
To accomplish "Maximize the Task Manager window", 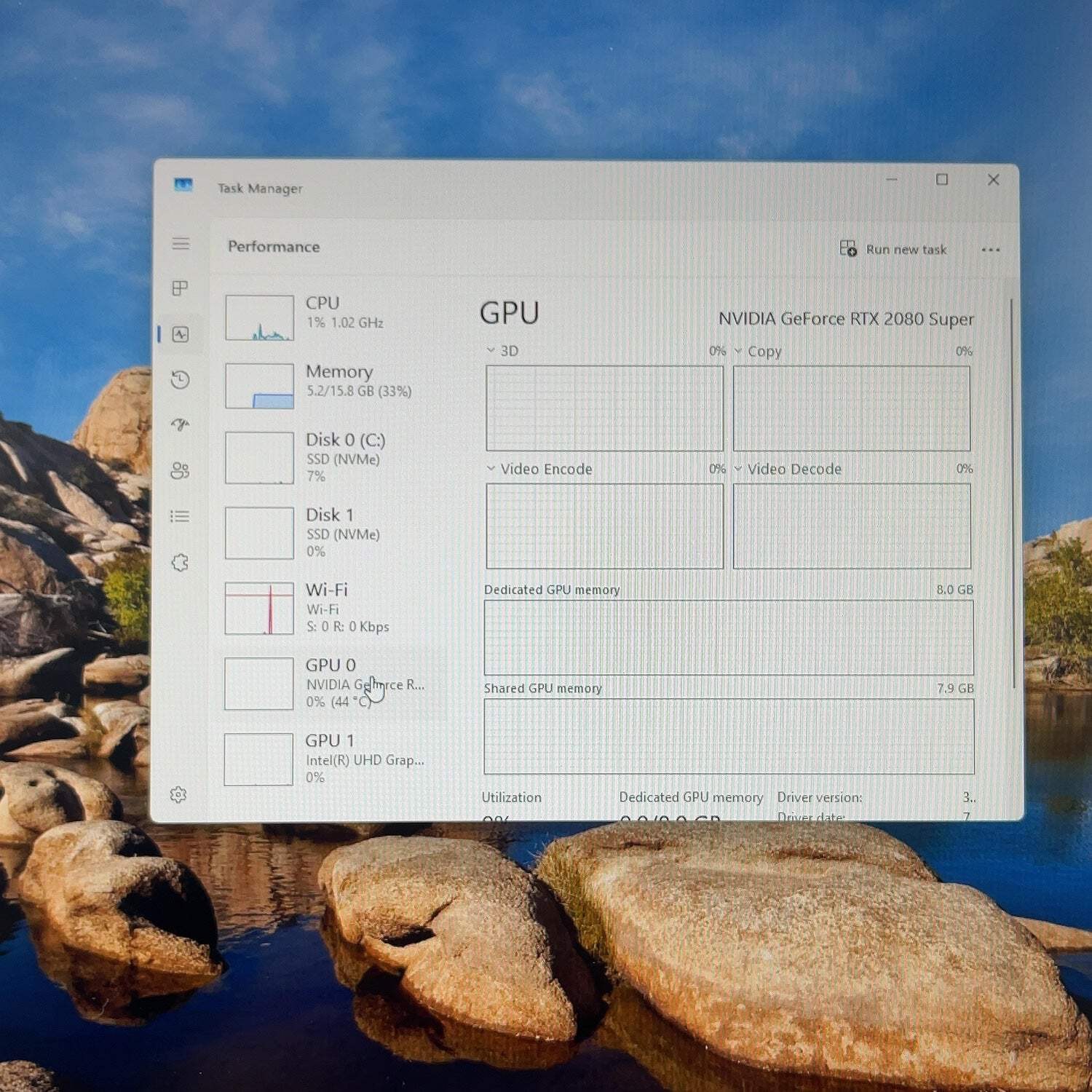I will 942,180.
